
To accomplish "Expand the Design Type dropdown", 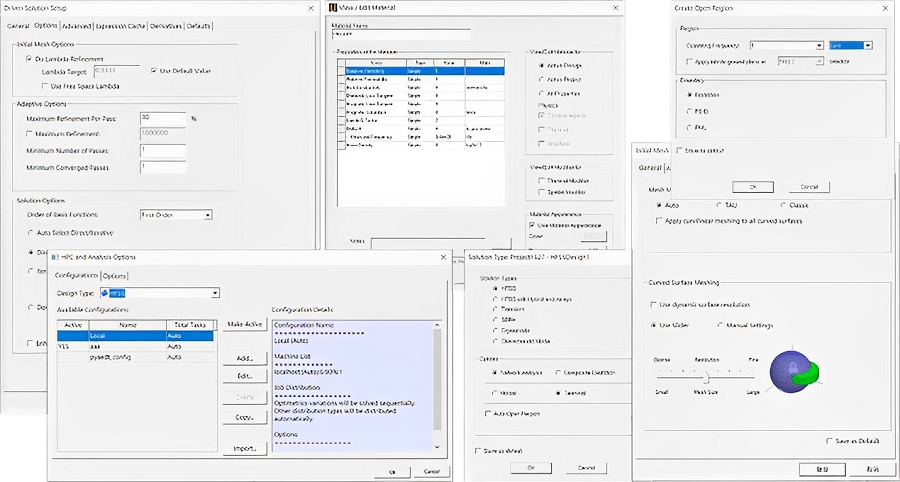I will (x=214, y=293).
